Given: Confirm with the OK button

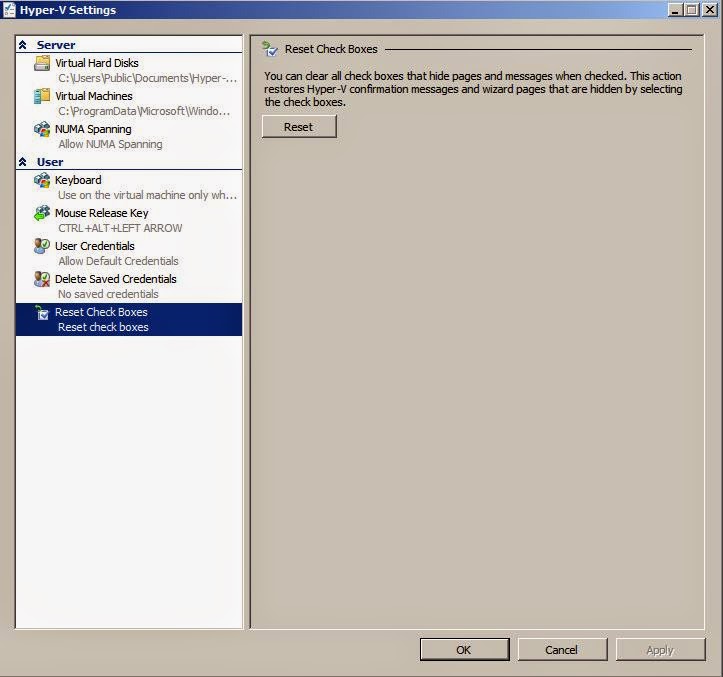Looking at the screenshot, I should 464,650.
